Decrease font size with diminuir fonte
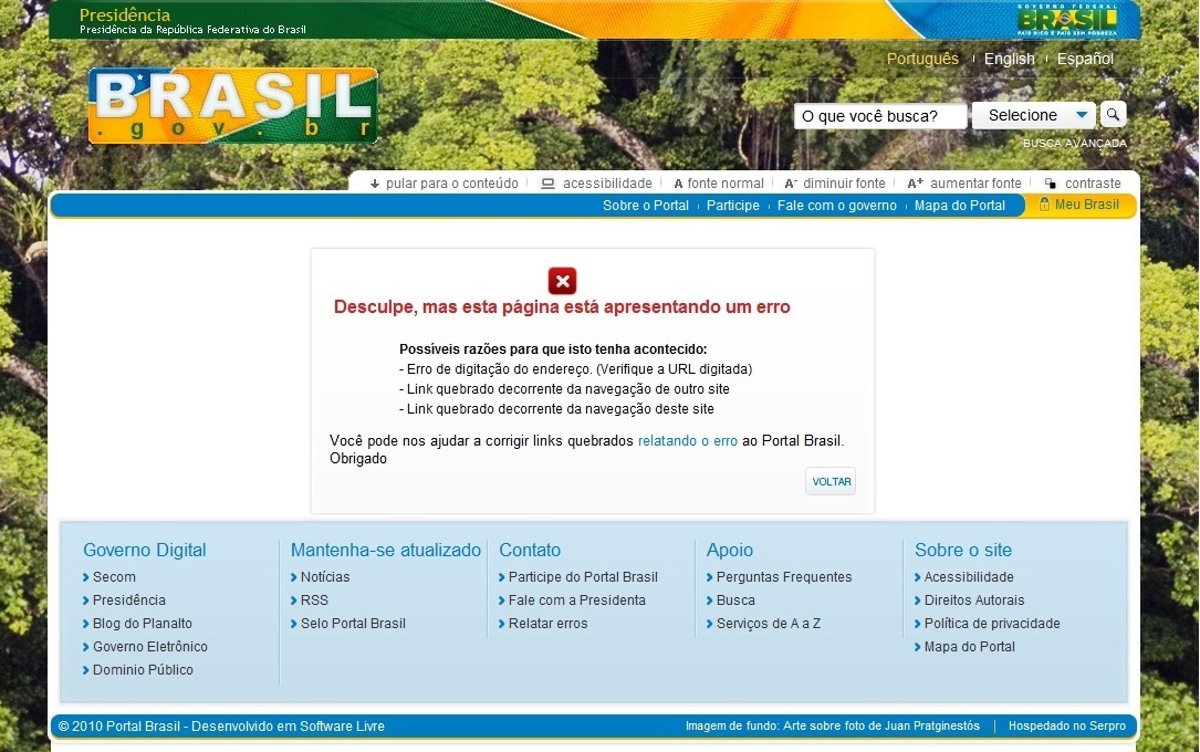Image resolution: width=1200 pixels, height=752 pixels. [x=835, y=183]
